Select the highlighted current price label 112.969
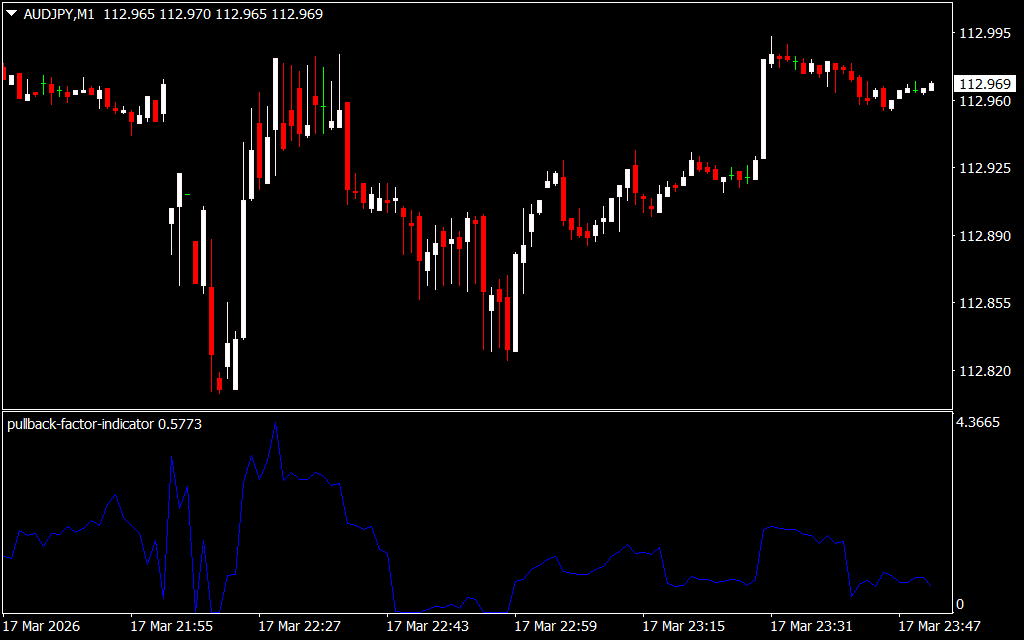 point(983,84)
